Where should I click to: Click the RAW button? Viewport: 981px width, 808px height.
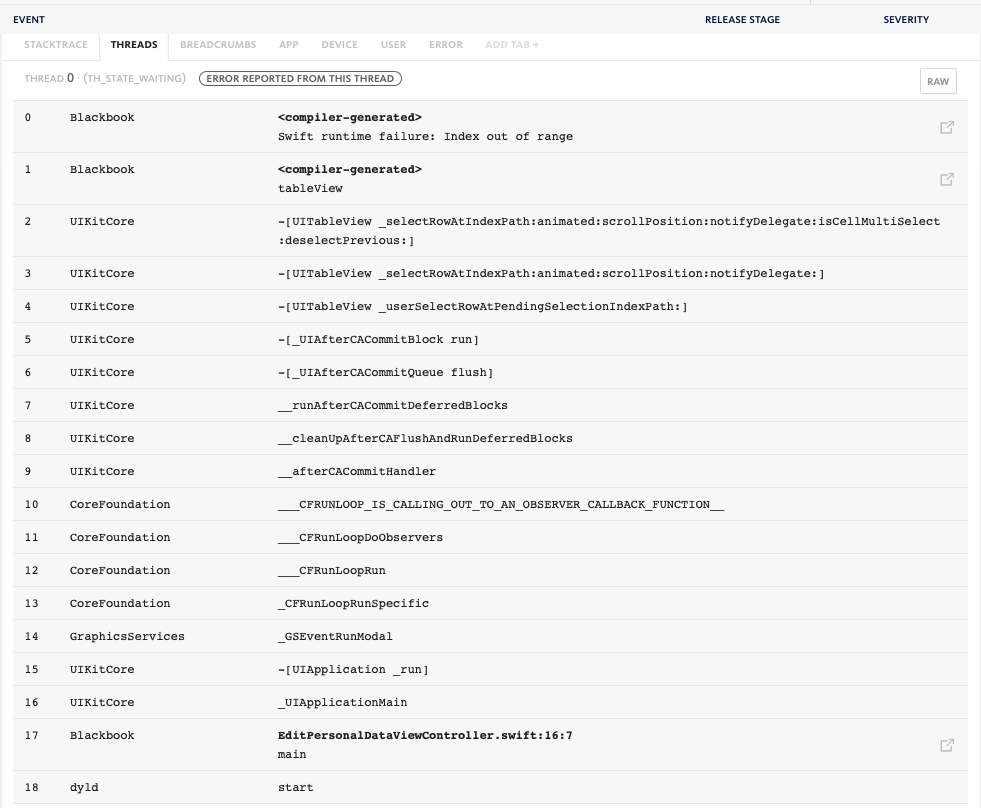point(938,81)
